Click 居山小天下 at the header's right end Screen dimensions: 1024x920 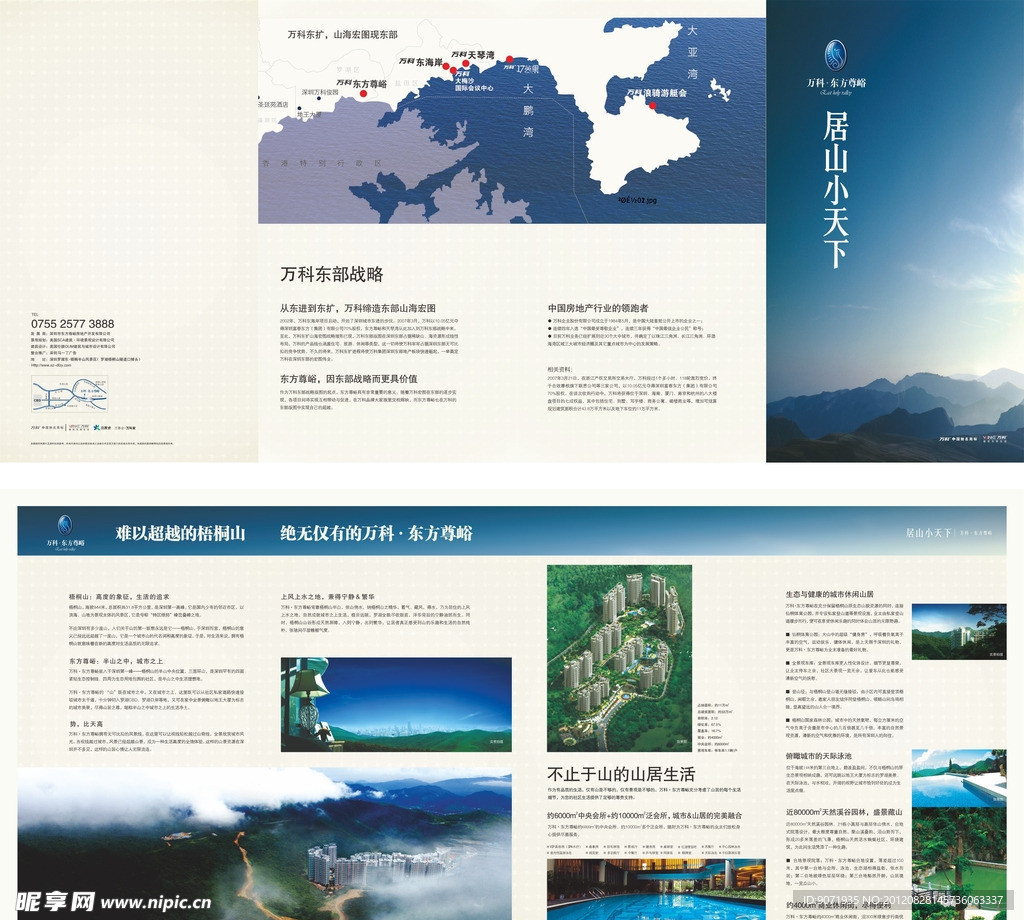click(x=928, y=533)
